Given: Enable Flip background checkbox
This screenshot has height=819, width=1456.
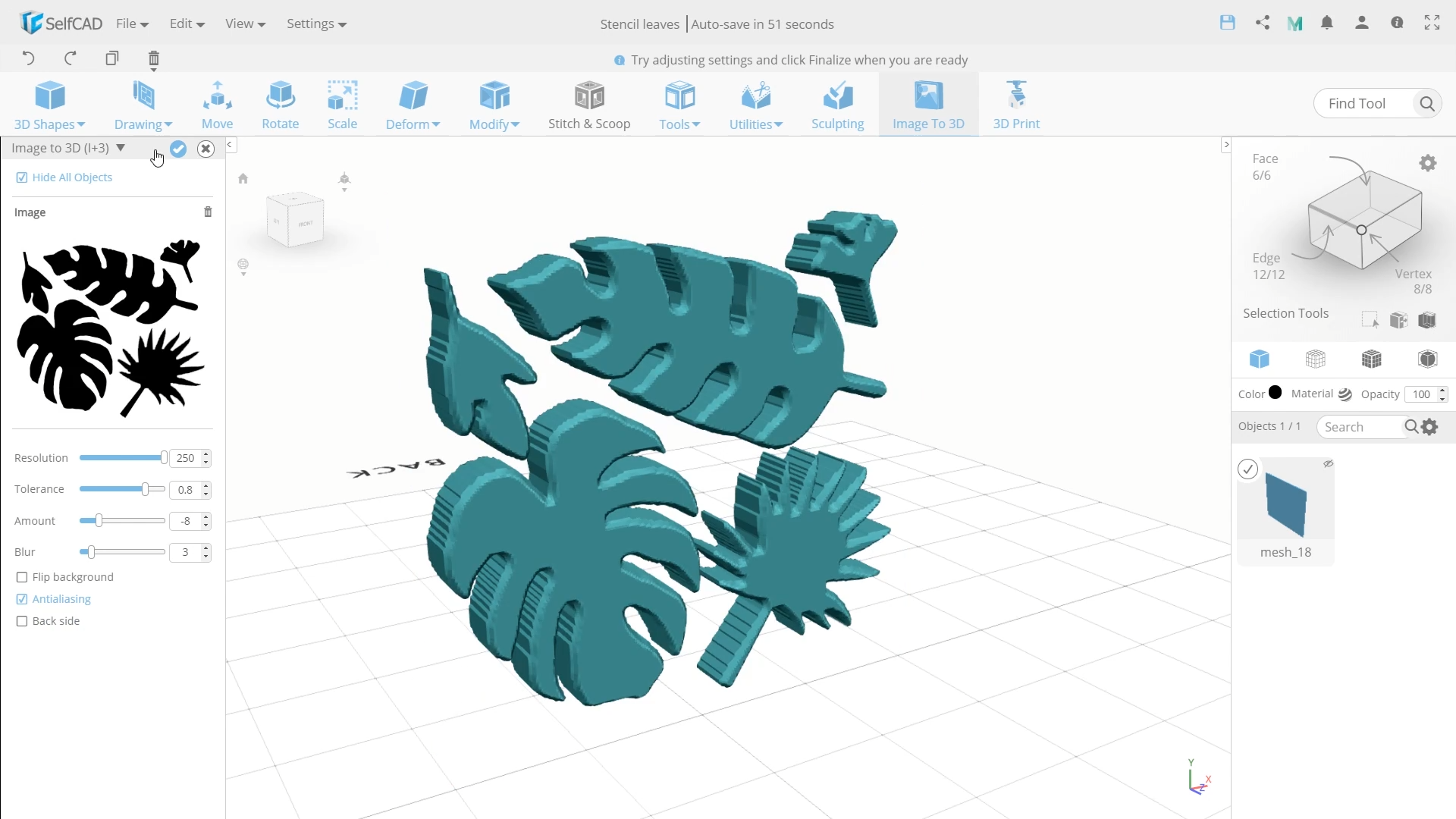Looking at the screenshot, I should (x=22, y=577).
